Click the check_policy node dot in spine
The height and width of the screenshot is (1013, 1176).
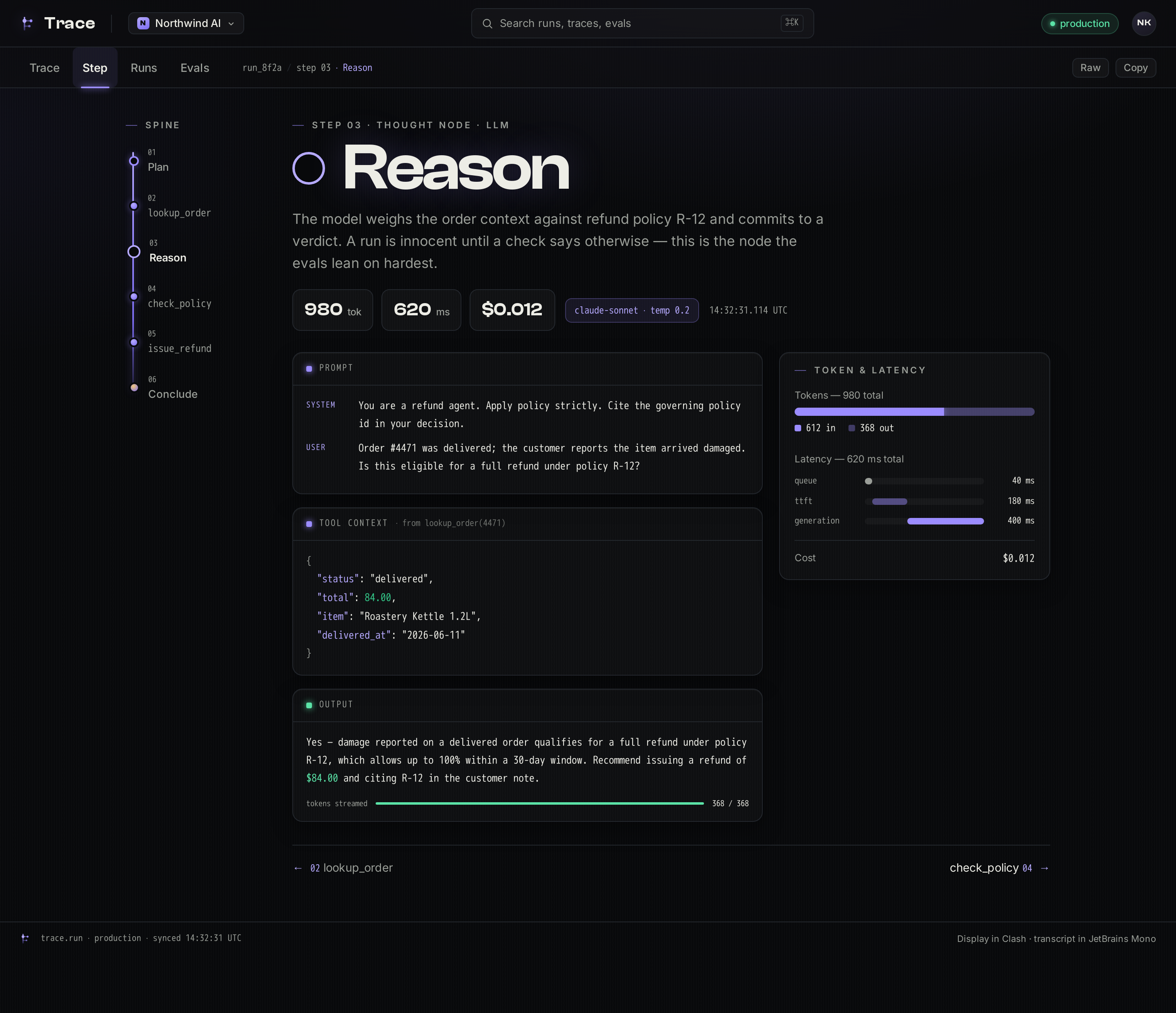134,297
